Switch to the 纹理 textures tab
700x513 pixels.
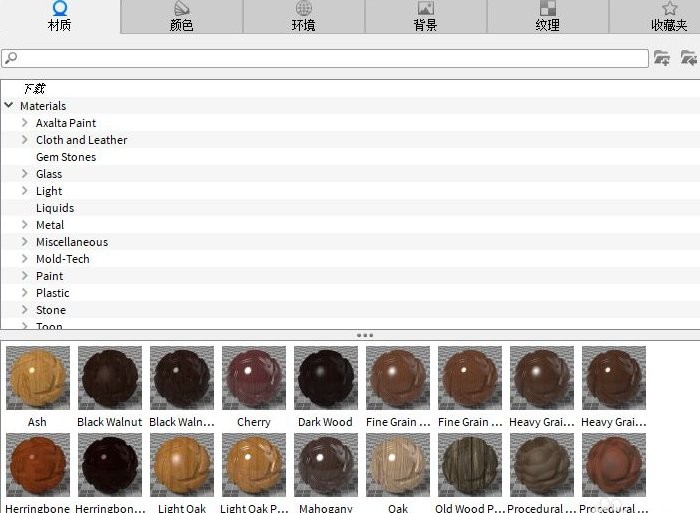547,17
